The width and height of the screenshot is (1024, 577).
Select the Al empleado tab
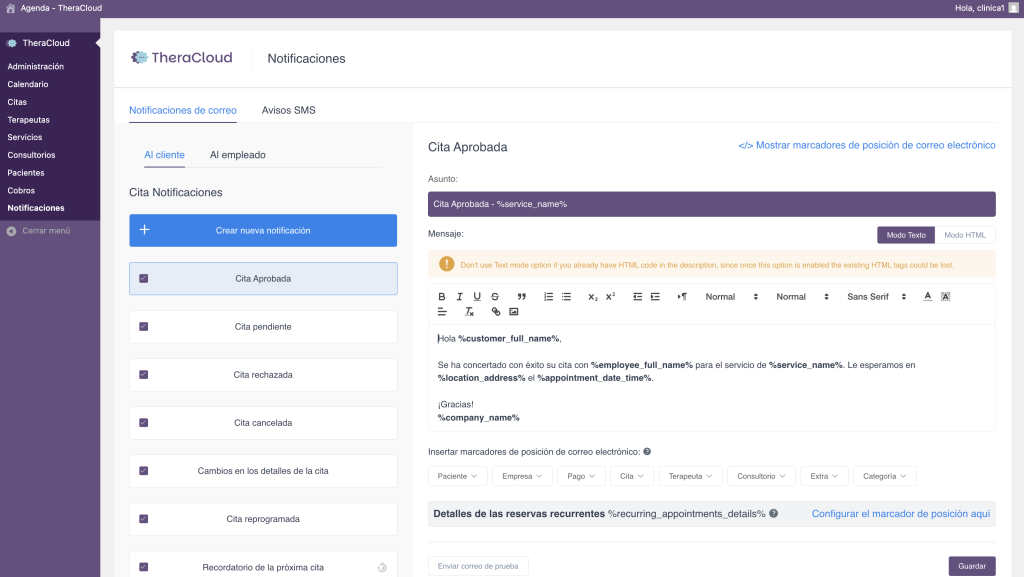pos(237,155)
